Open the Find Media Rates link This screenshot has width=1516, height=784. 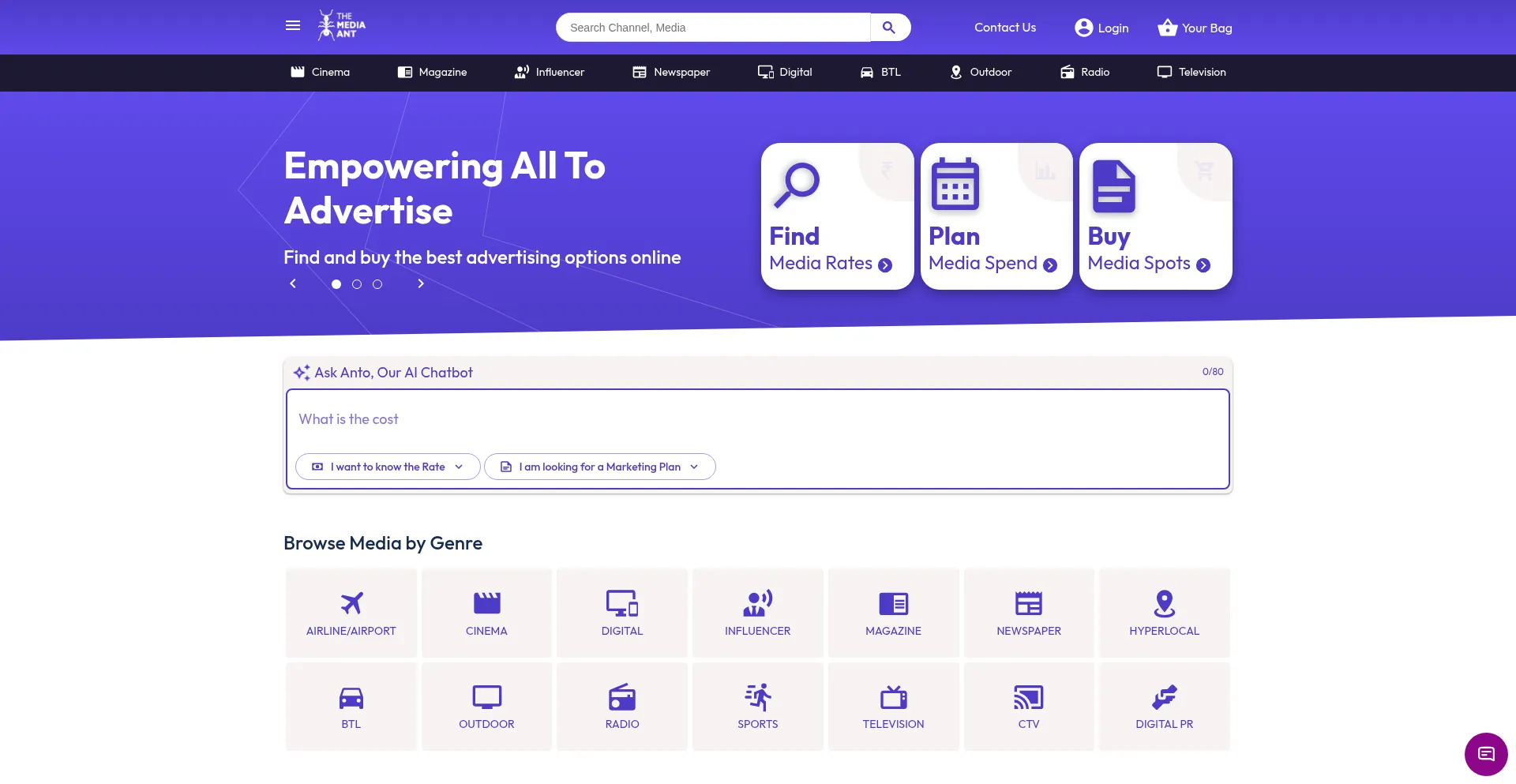tap(837, 216)
